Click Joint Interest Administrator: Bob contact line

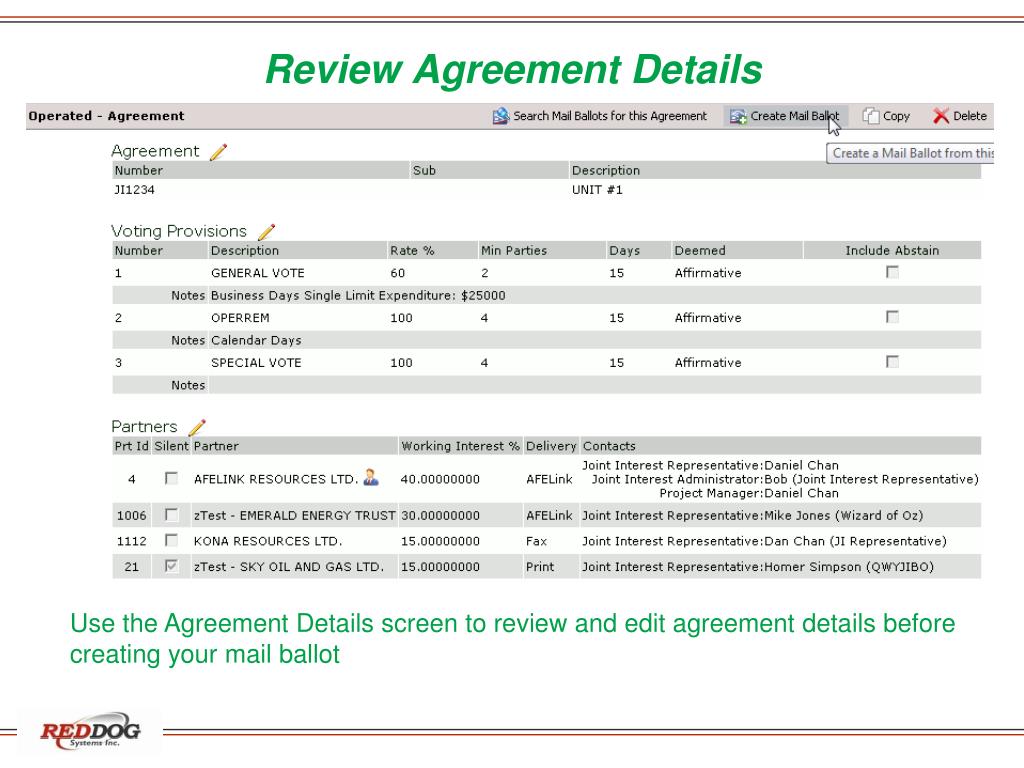coord(785,479)
